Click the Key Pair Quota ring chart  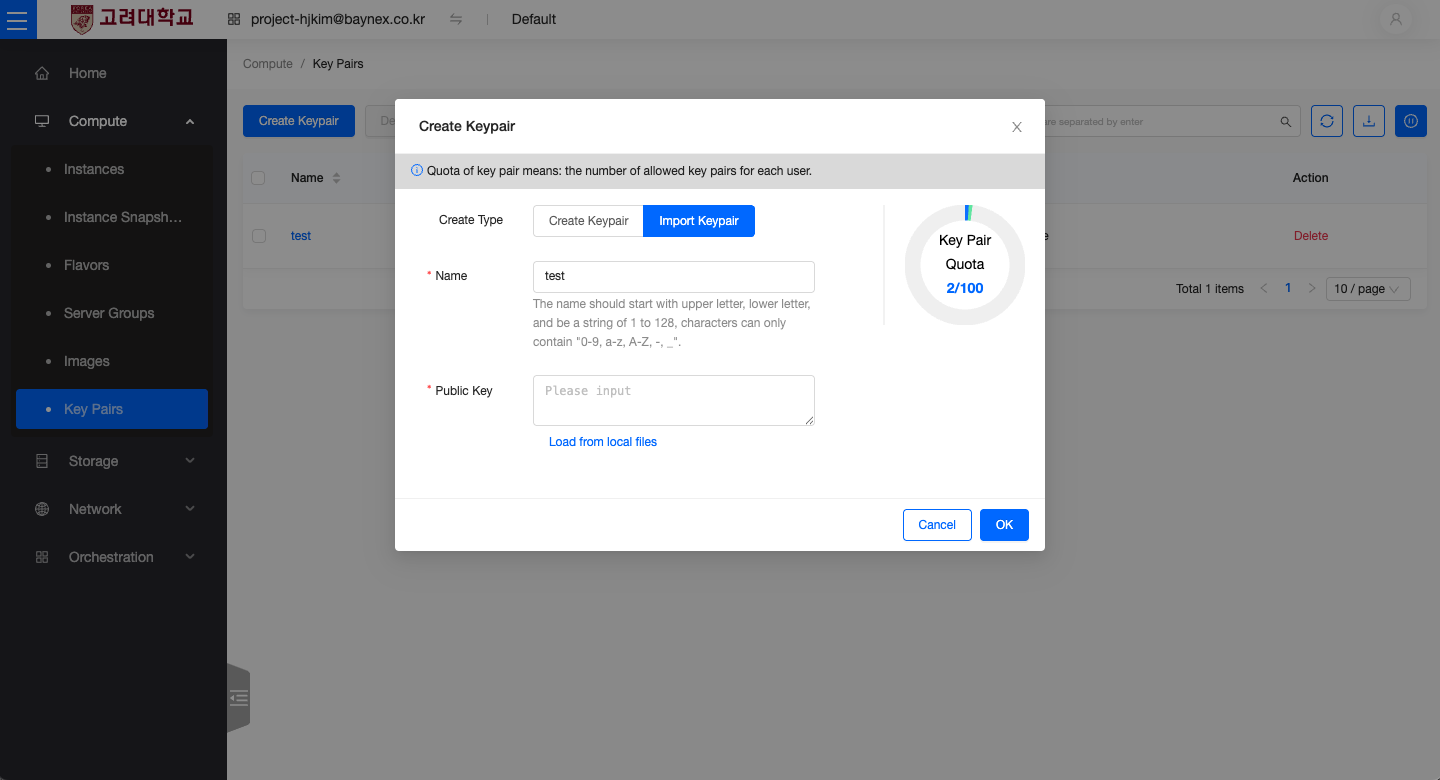coord(965,265)
